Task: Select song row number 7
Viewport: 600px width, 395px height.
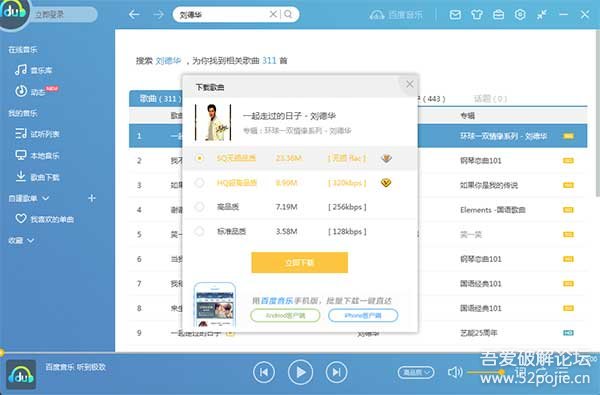Action: click(x=358, y=284)
